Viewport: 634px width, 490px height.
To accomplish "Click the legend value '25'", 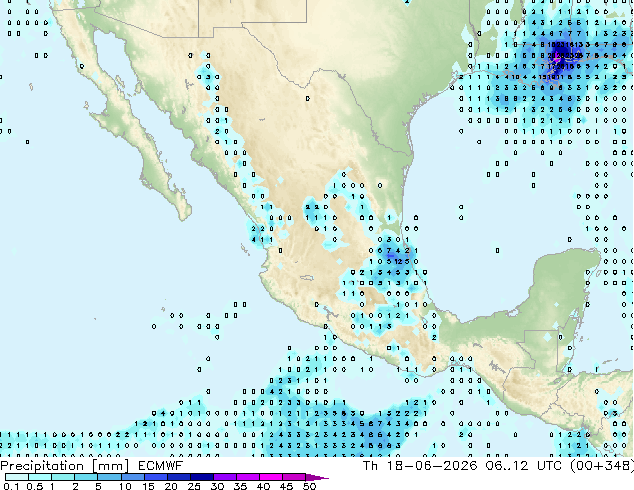I will click(x=194, y=486).
